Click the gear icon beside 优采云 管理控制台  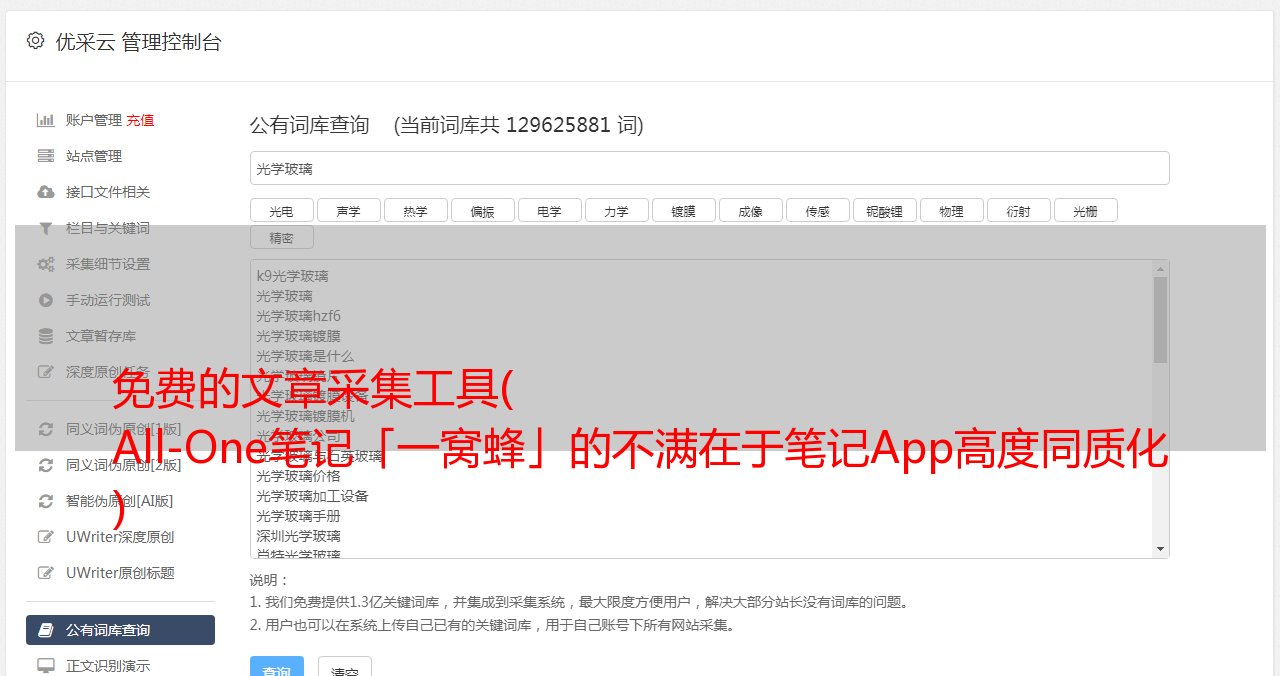pyautogui.click(x=35, y=40)
